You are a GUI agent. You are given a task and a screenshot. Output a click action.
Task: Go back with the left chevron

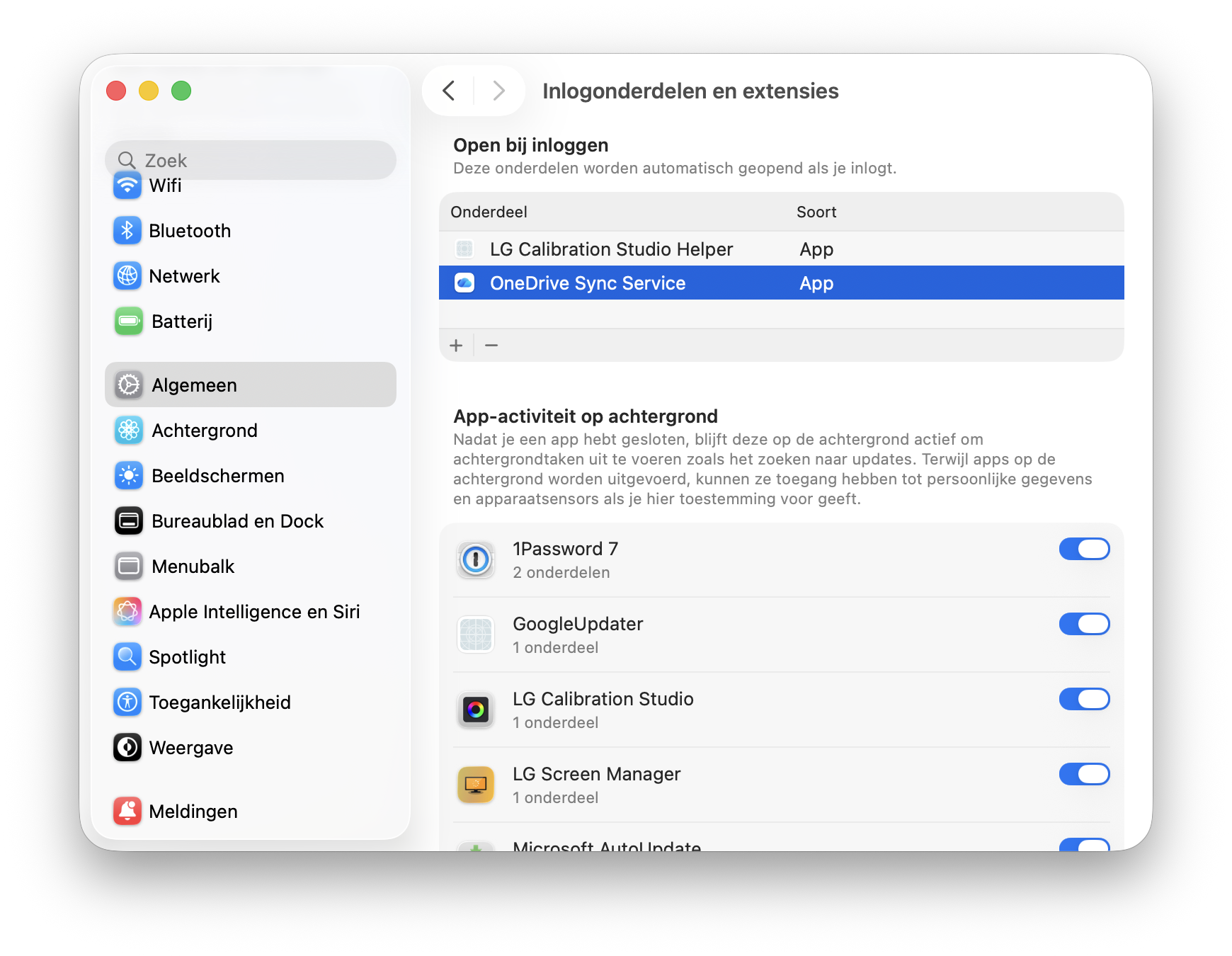pos(449,91)
